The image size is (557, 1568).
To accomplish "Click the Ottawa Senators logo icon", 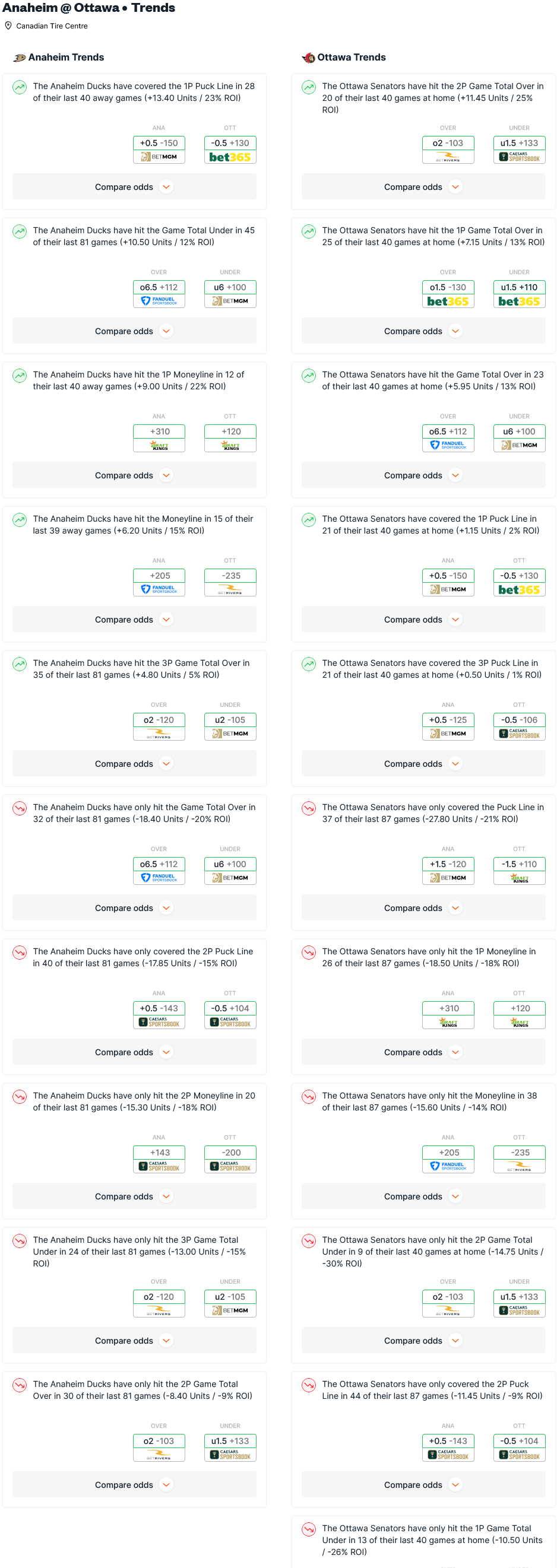I will (x=309, y=58).
